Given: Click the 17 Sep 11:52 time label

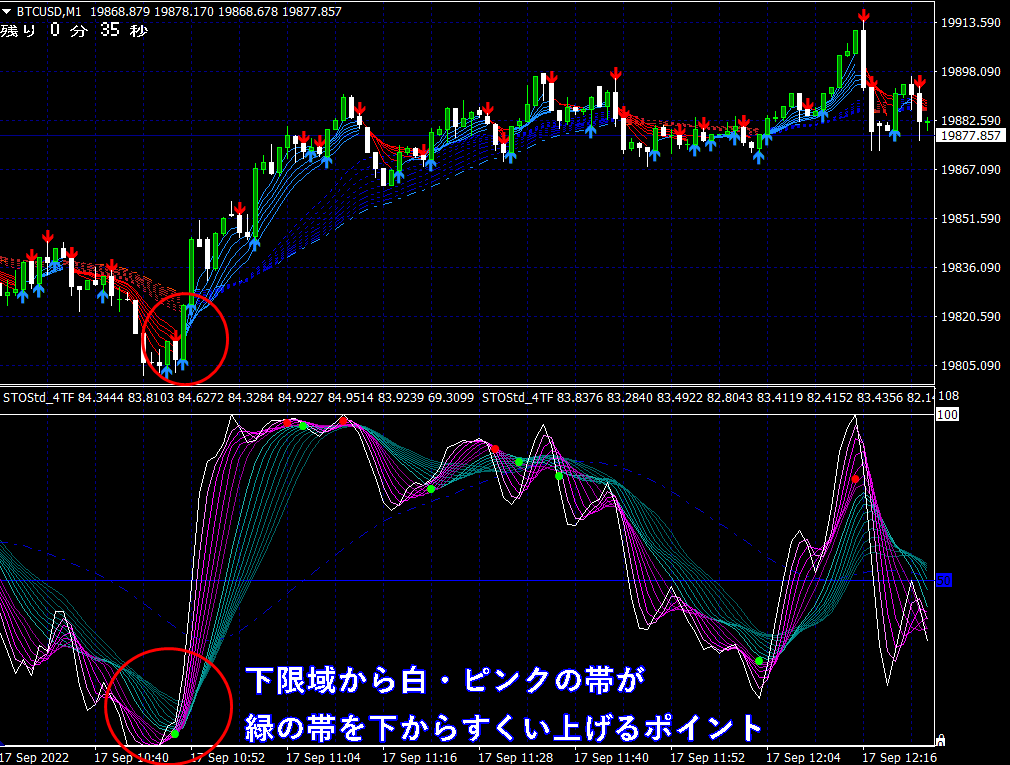Looking at the screenshot, I should tap(707, 757).
